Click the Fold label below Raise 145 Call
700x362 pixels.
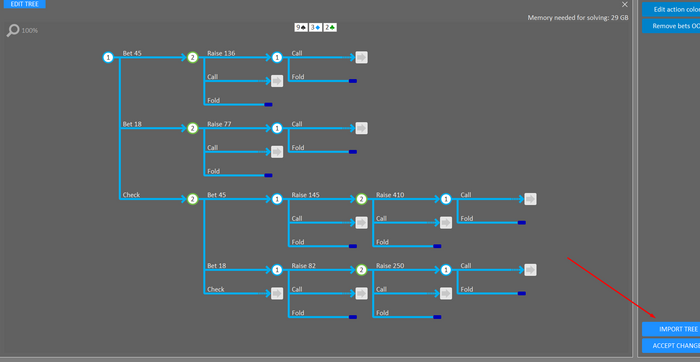point(298,242)
